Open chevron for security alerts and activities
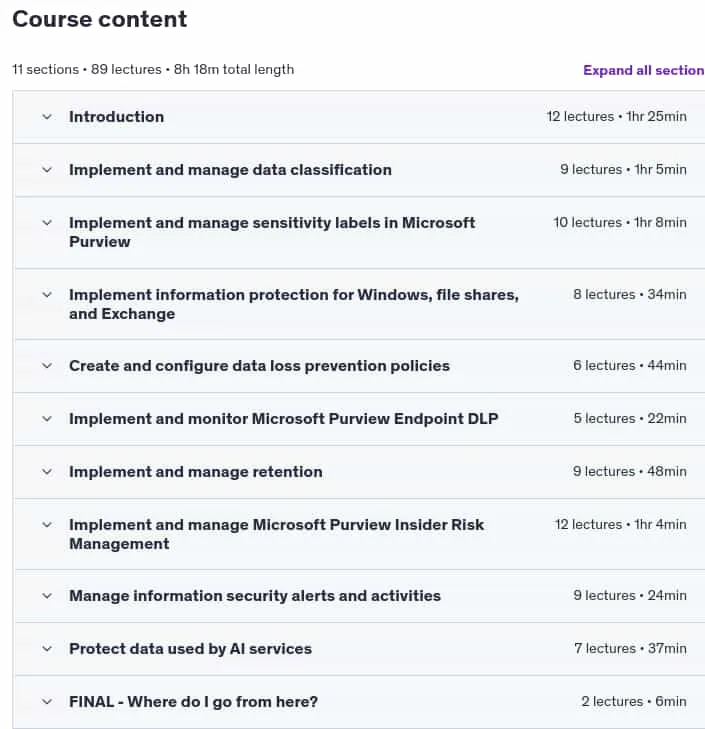This screenshot has width=705, height=729. [x=47, y=596]
